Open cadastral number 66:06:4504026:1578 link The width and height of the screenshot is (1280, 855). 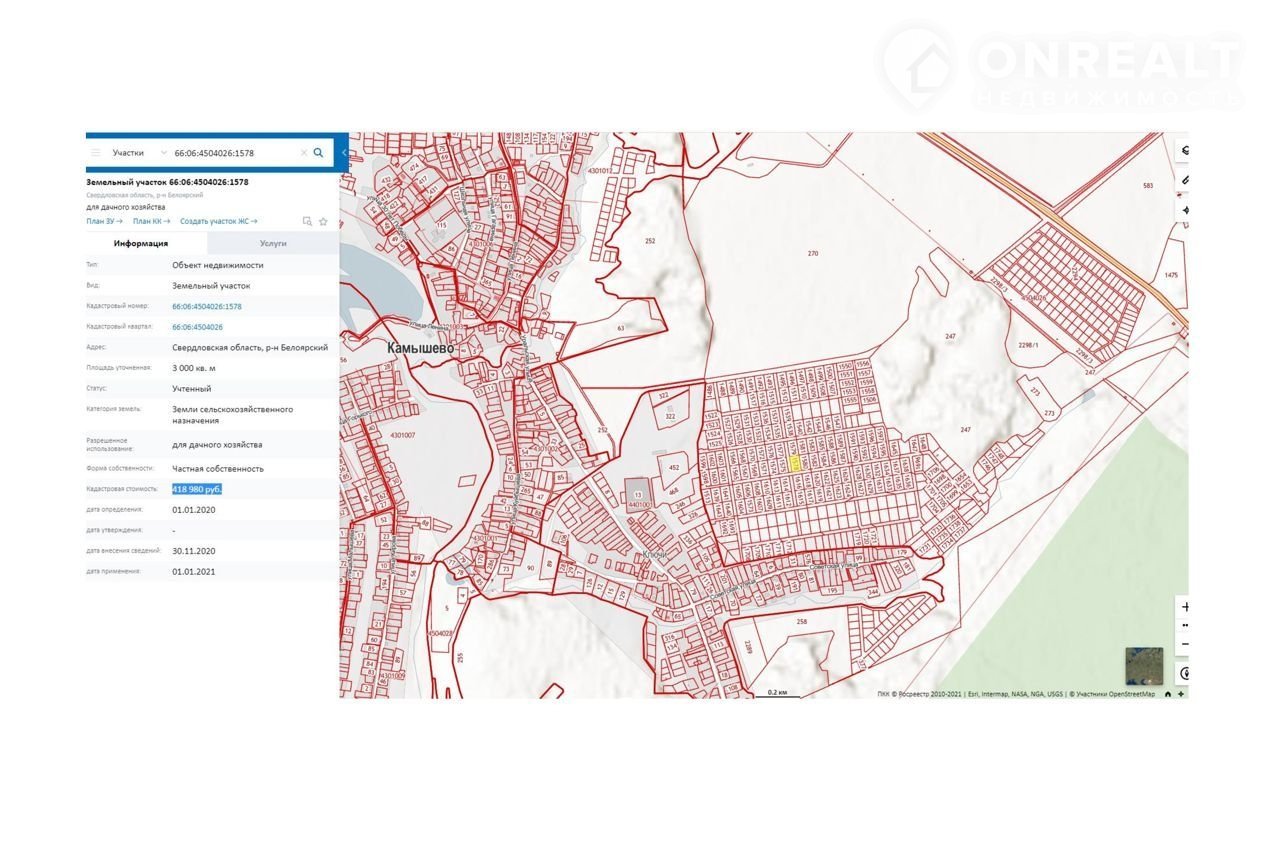[207, 307]
